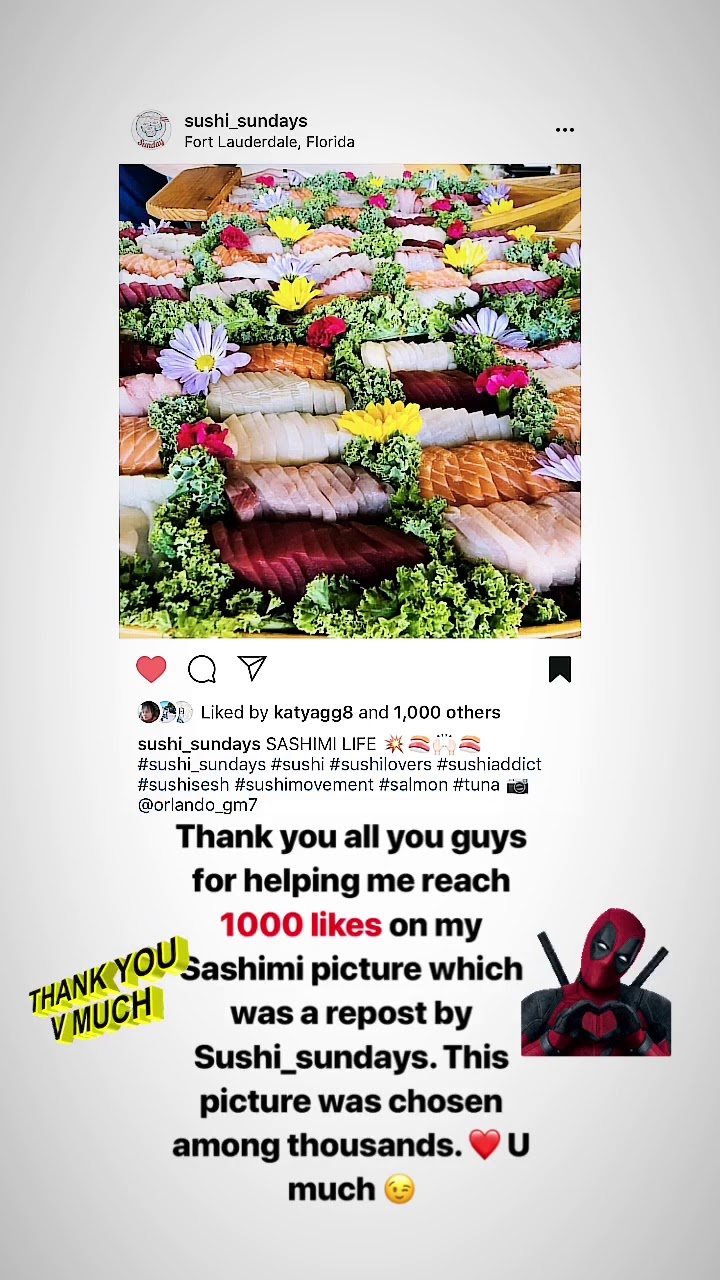Viewport: 720px width, 1280px height.
Task: Open katyagg8 profile from likes line
Action: click(313, 712)
